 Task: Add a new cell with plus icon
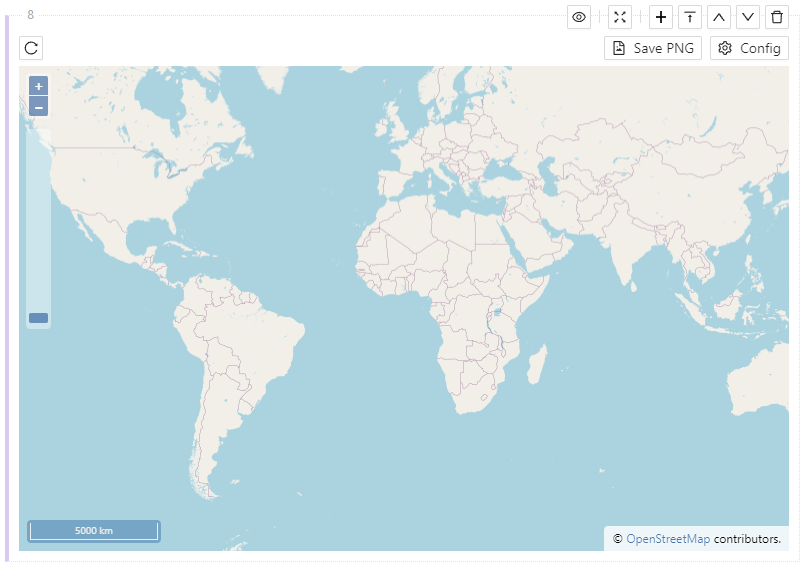click(x=661, y=17)
